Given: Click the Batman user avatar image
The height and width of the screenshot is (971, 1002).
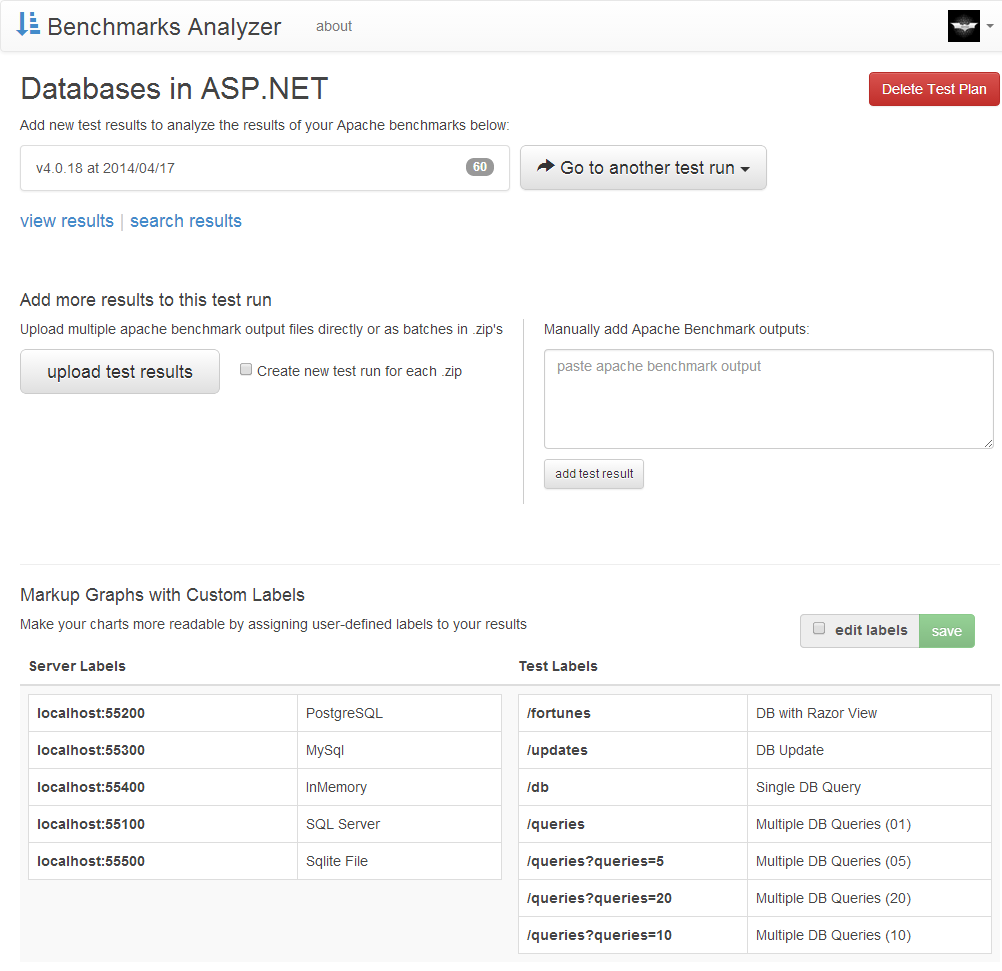Looking at the screenshot, I should pos(963,25).
